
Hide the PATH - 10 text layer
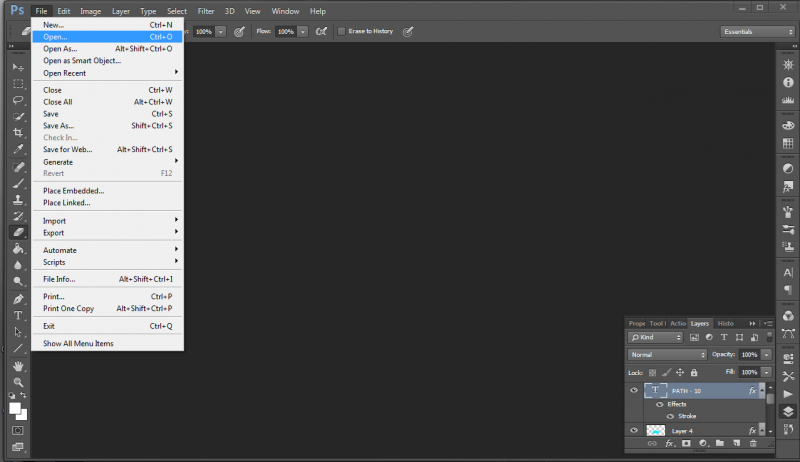tap(634, 391)
